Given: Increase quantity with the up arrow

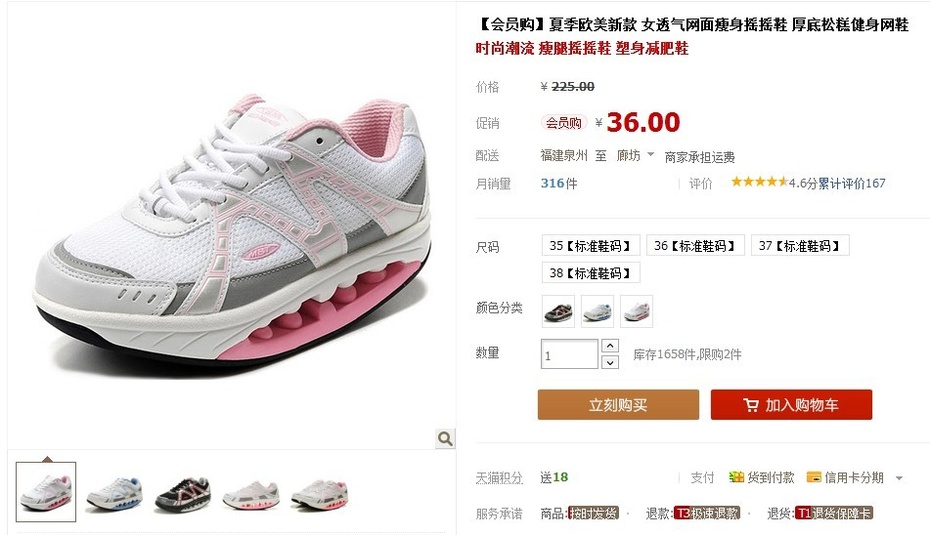Looking at the screenshot, I should [610, 345].
